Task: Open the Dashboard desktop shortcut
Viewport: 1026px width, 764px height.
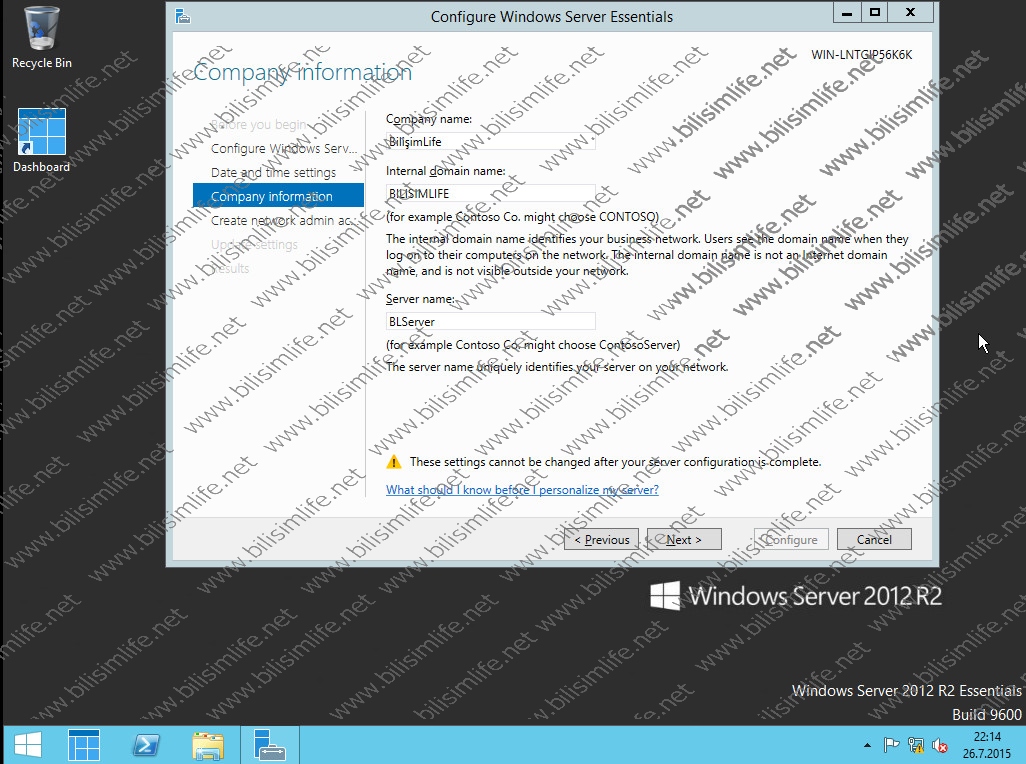Action: point(42,139)
